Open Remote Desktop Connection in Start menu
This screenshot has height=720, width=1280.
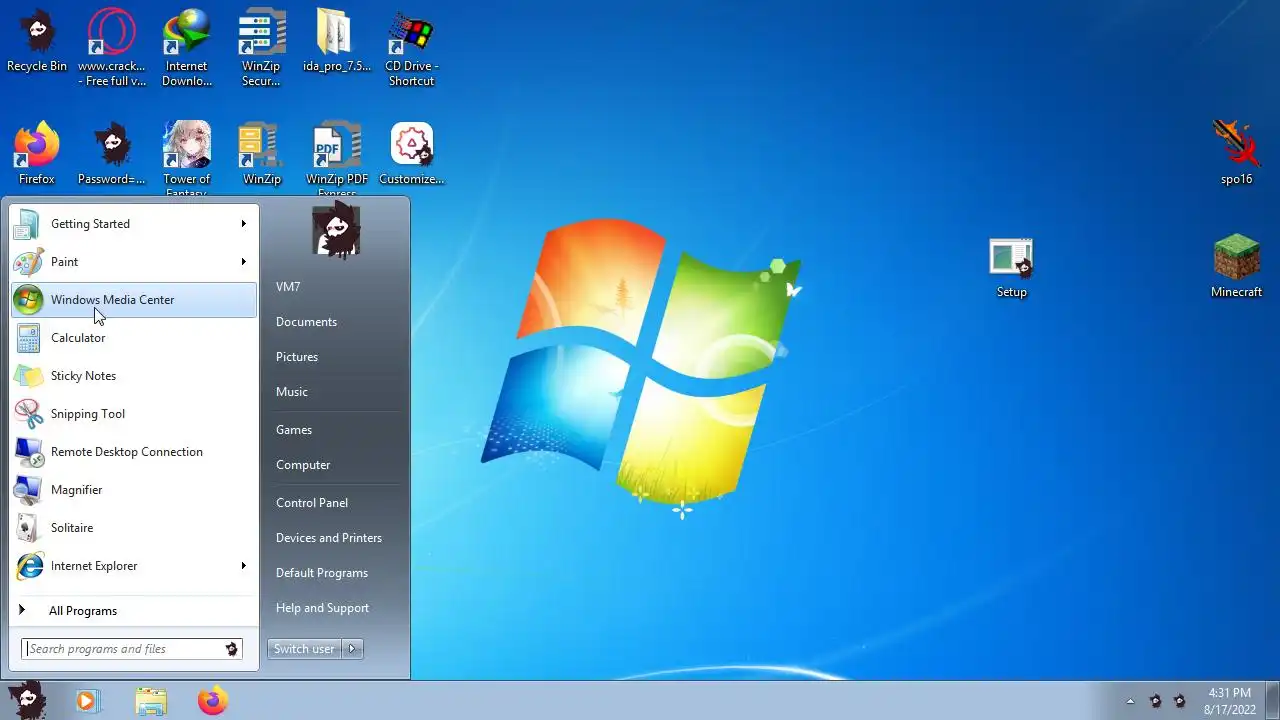tap(134, 452)
